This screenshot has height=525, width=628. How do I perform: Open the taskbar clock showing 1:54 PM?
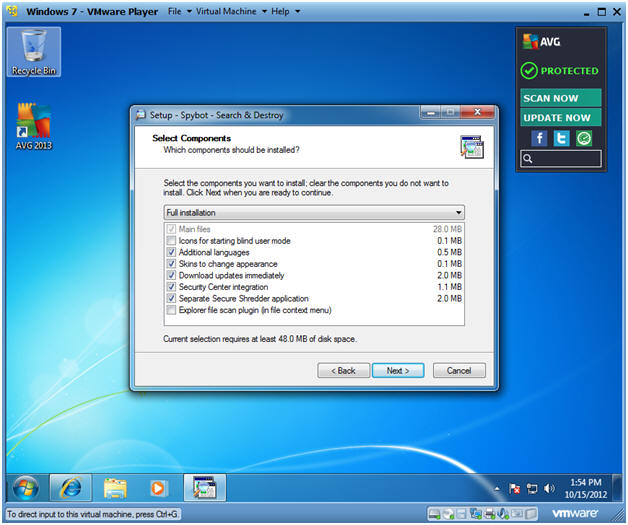(x=585, y=489)
